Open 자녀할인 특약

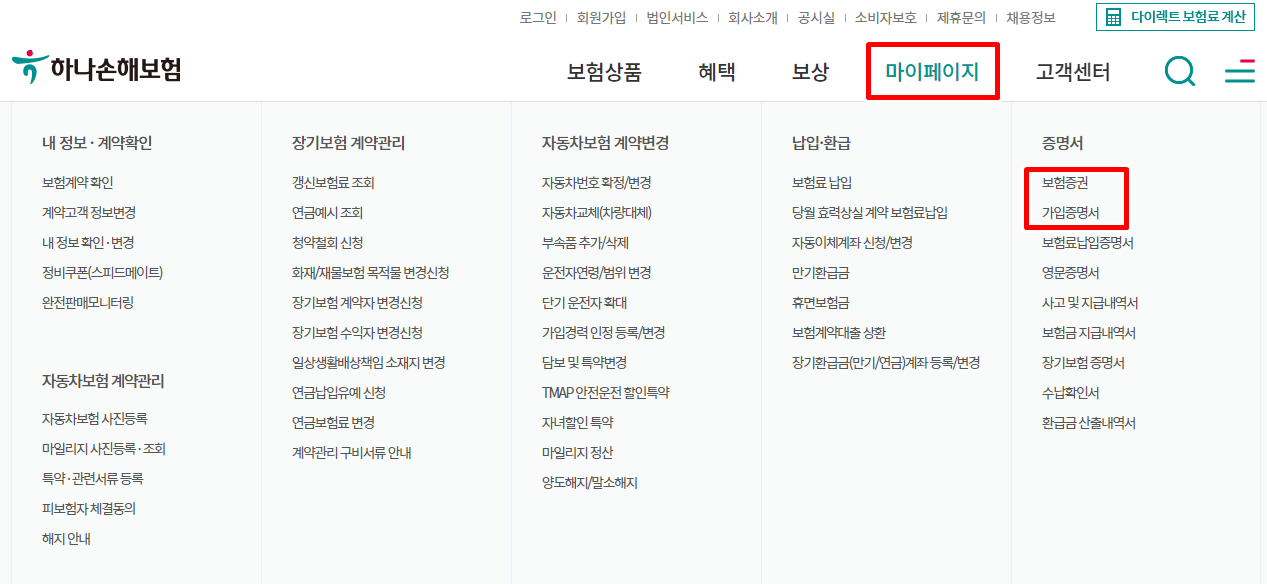pos(578,423)
